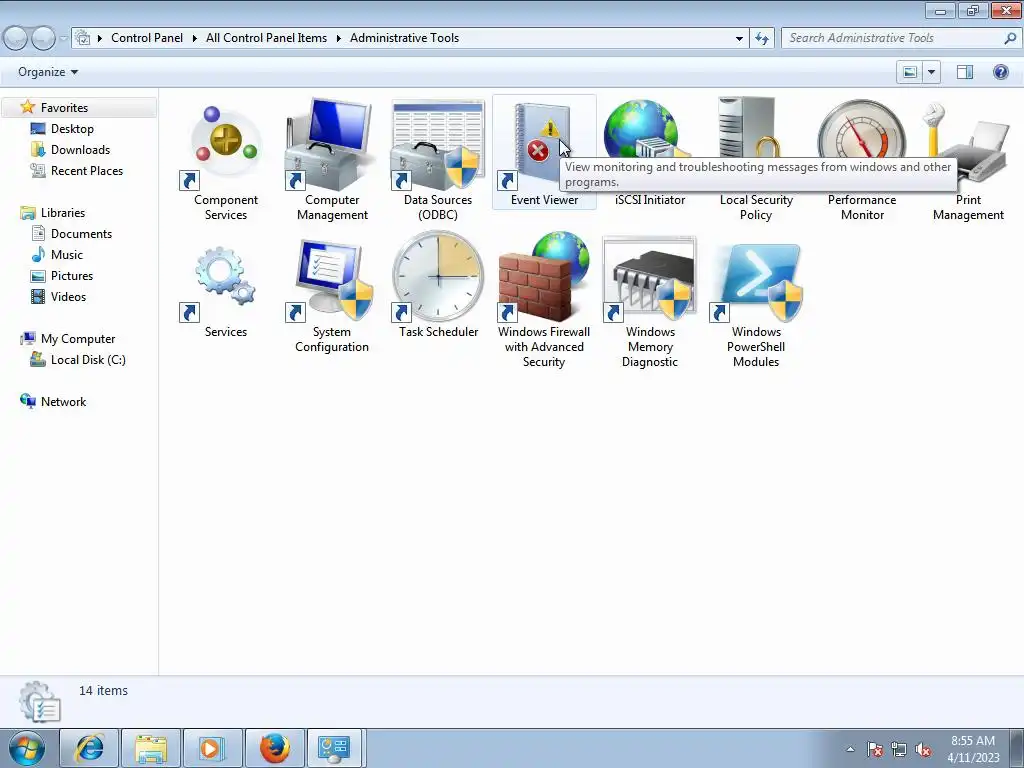Show hidden system tray icons

pyautogui.click(x=850, y=749)
